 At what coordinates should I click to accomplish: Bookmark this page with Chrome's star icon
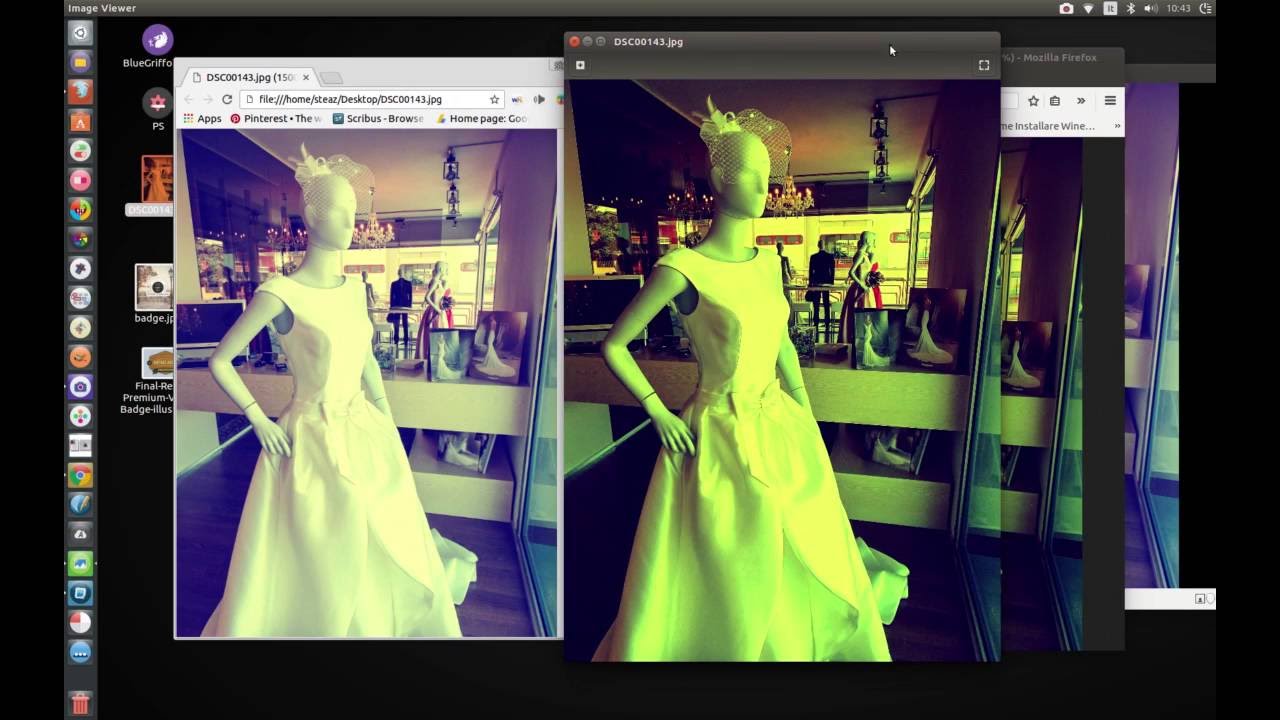[x=494, y=99]
